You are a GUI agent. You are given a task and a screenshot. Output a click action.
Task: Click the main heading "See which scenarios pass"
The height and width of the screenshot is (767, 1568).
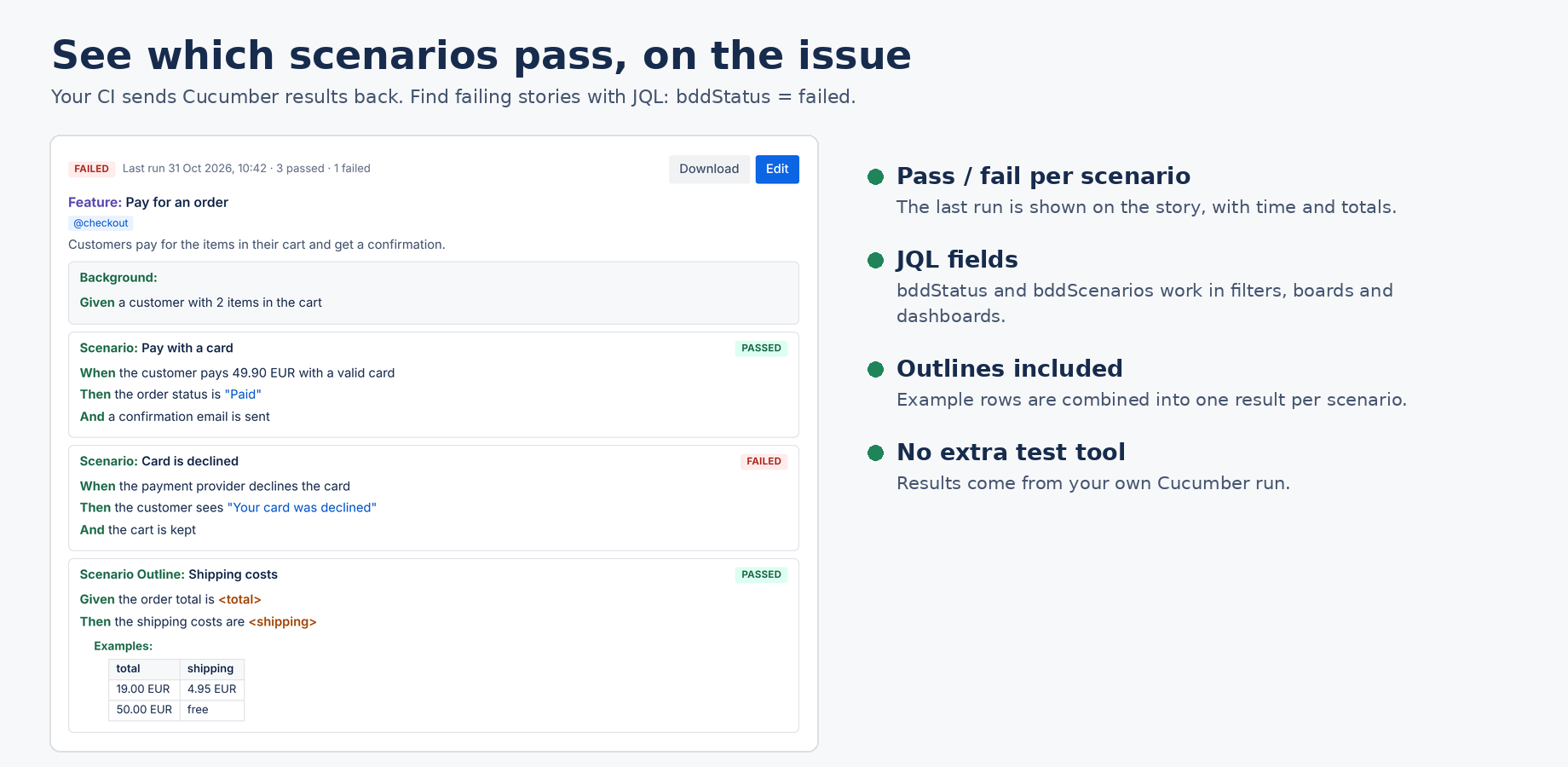(x=339, y=56)
